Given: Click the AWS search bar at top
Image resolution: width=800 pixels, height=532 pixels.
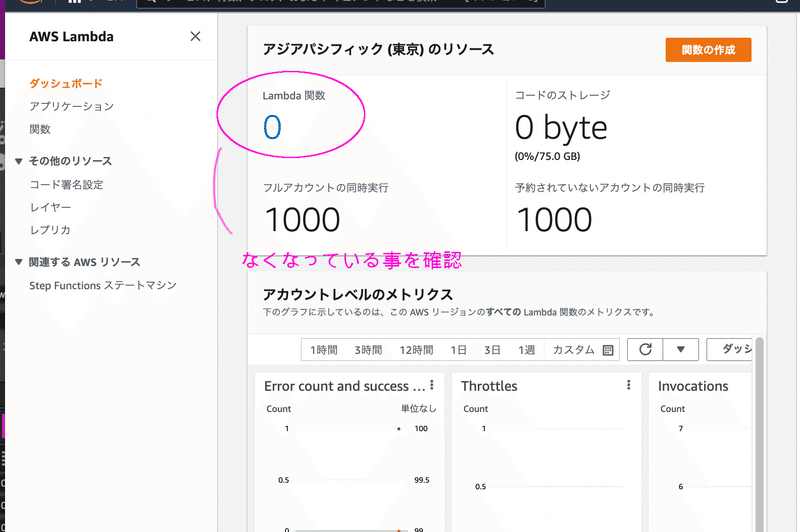Looking at the screenshot, I should pyautogui.click(x=341, y=3).
